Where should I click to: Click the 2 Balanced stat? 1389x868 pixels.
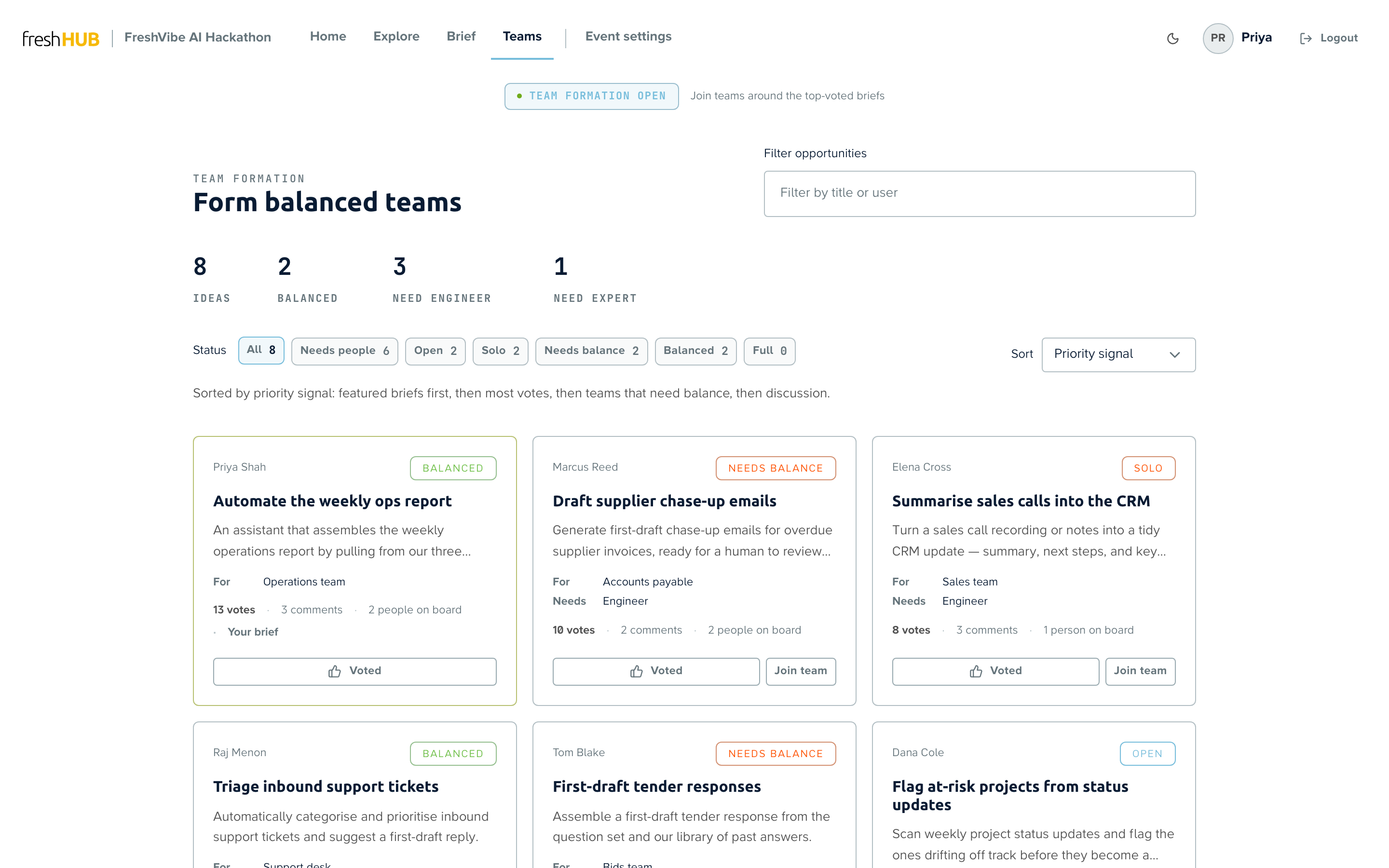(x=307, y=280)
